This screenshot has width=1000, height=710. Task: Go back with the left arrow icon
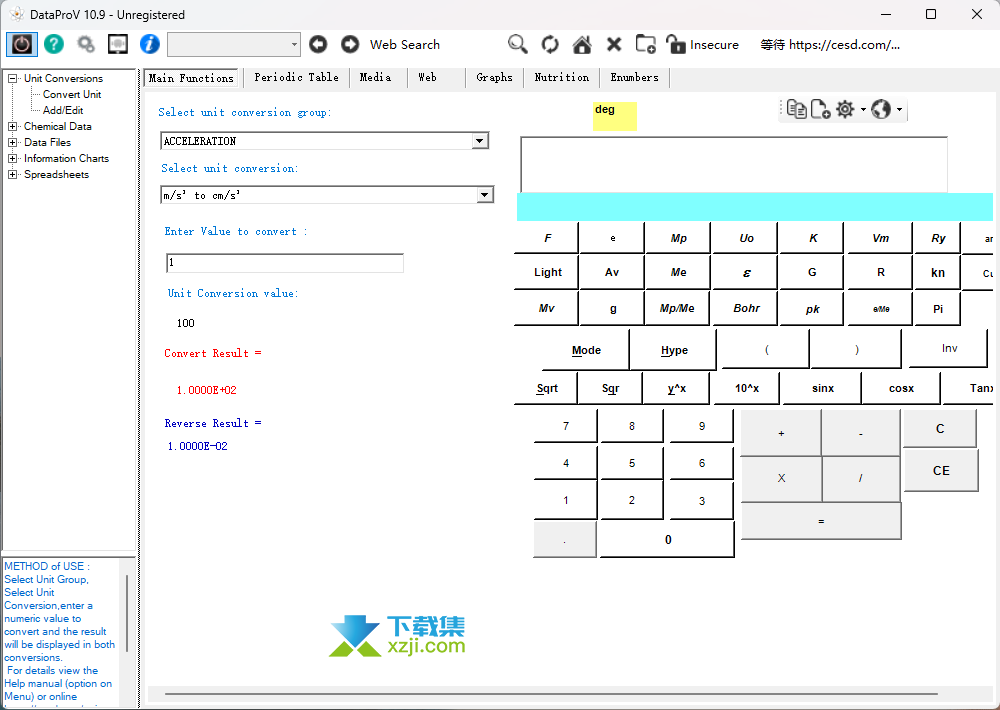pos(318,44)
